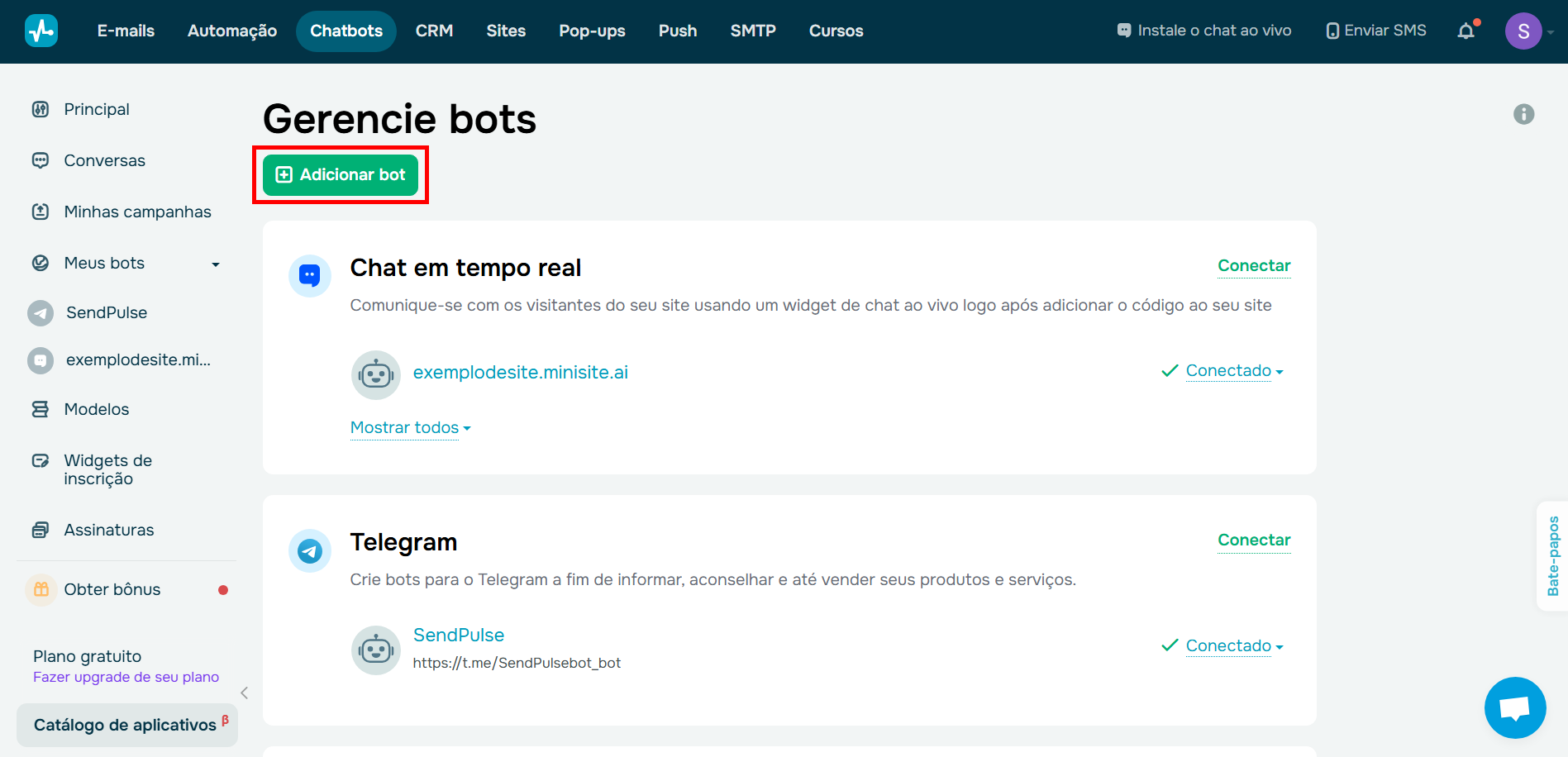
Task: Collapse the sidebar with the chevron
Action: 244,693
